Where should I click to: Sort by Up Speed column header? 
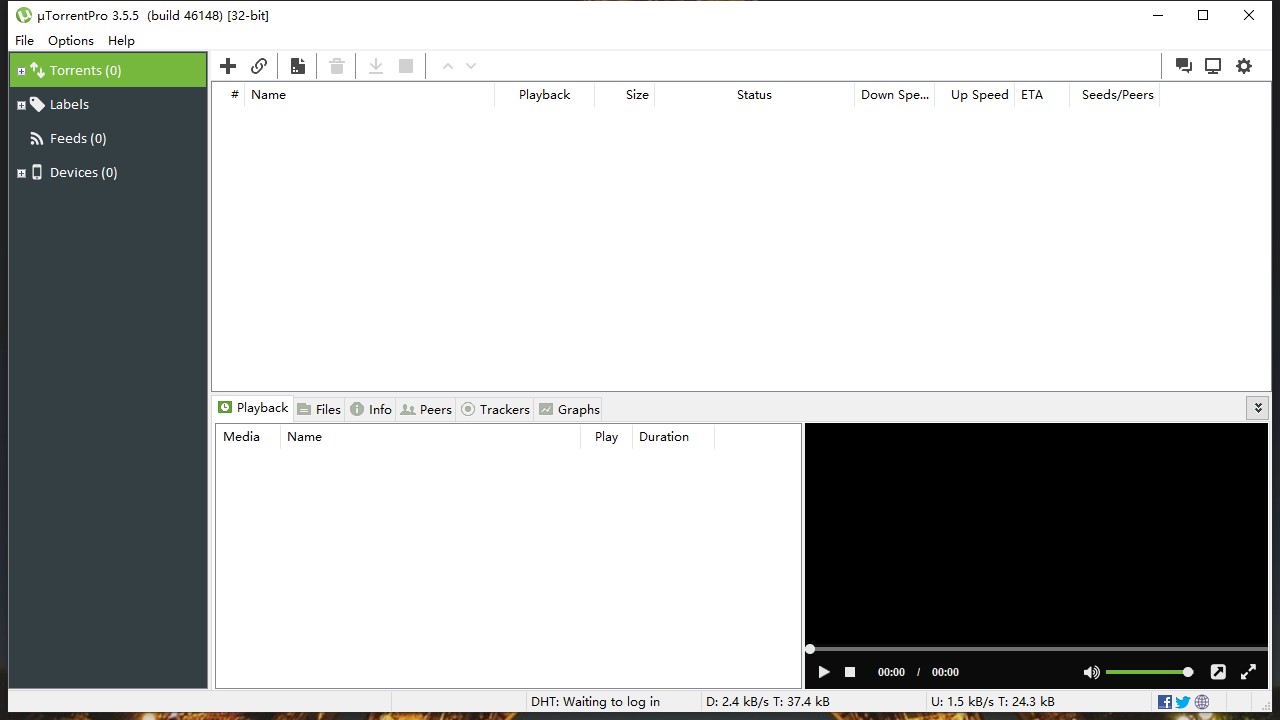click(974, 95)
